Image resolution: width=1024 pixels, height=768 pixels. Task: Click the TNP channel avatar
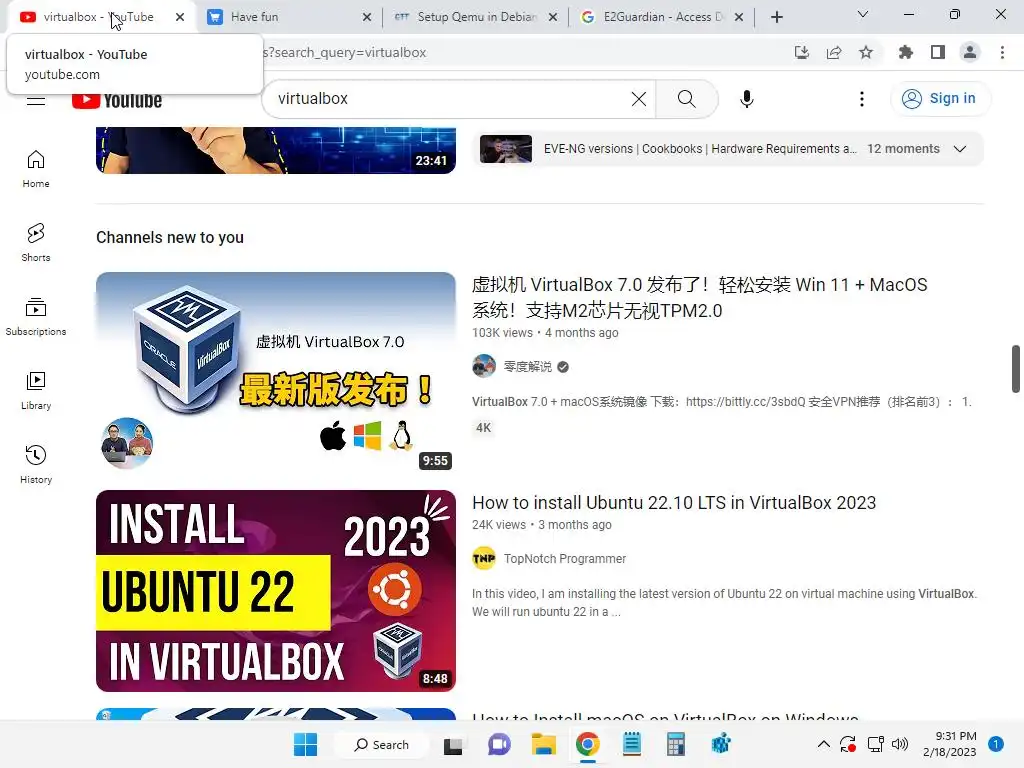point(484,558)
